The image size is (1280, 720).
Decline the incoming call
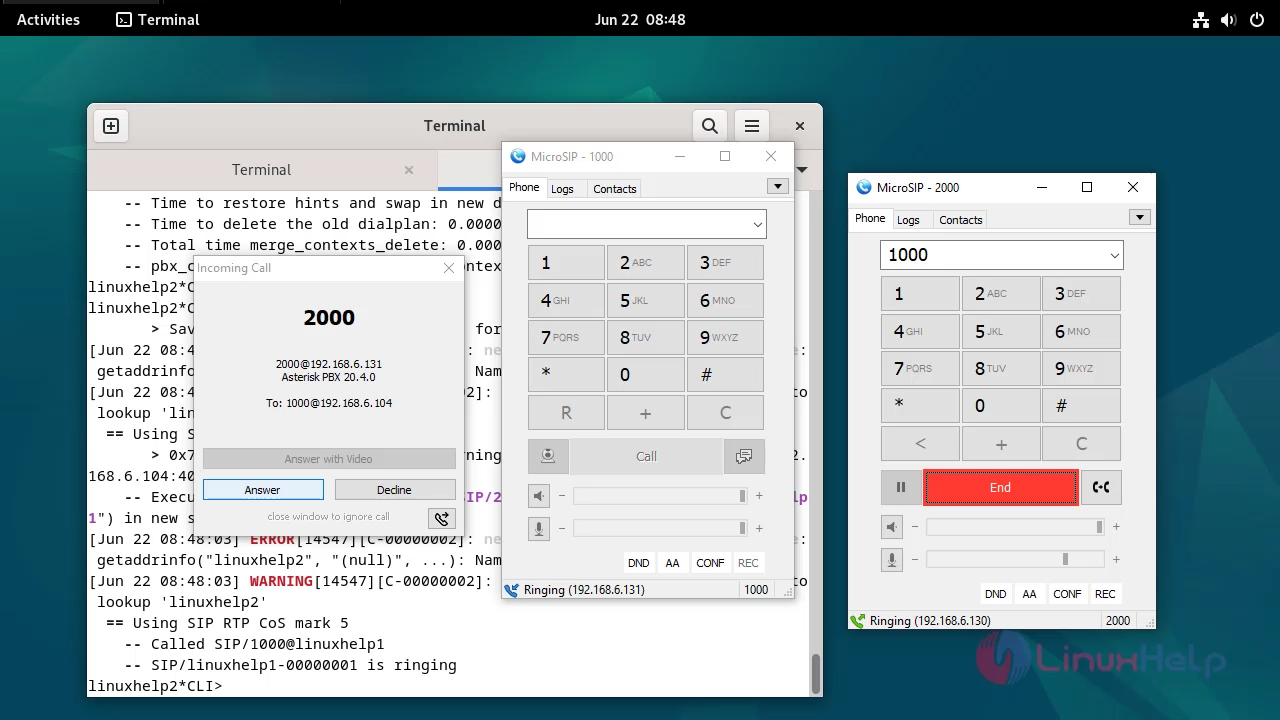(394, 490)
